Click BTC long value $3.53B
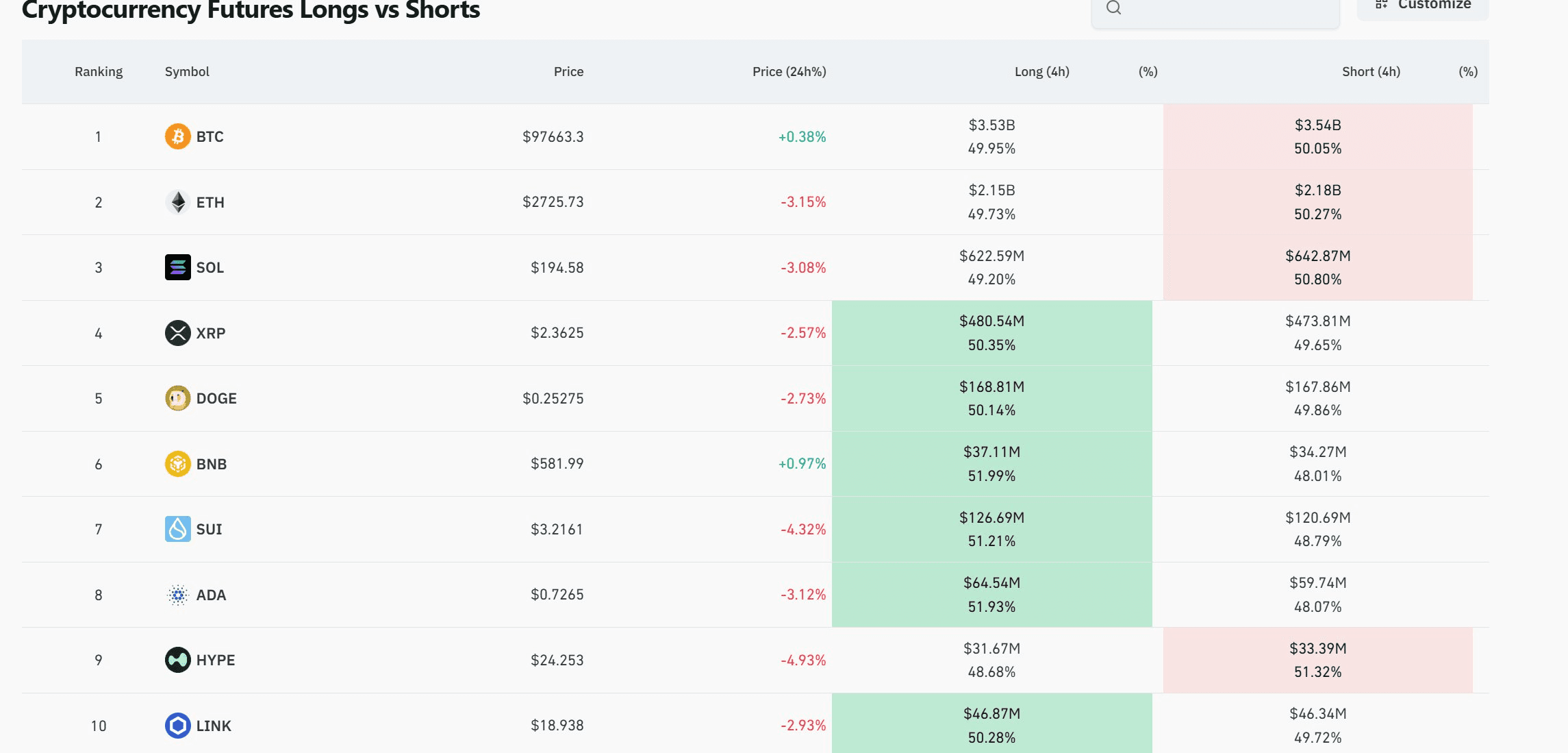1568x753 pixels. click(992, 125)
